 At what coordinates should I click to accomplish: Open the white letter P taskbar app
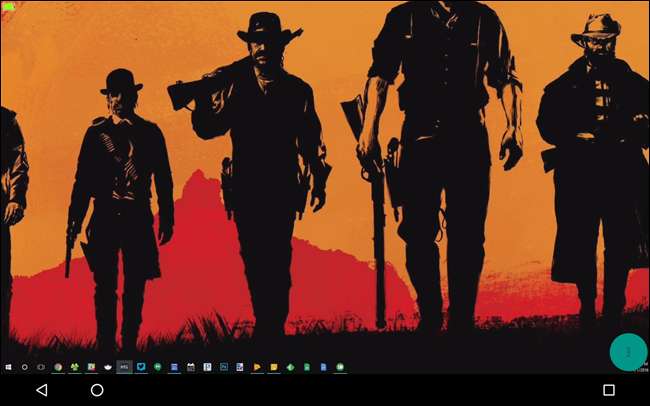coord(207,367)
